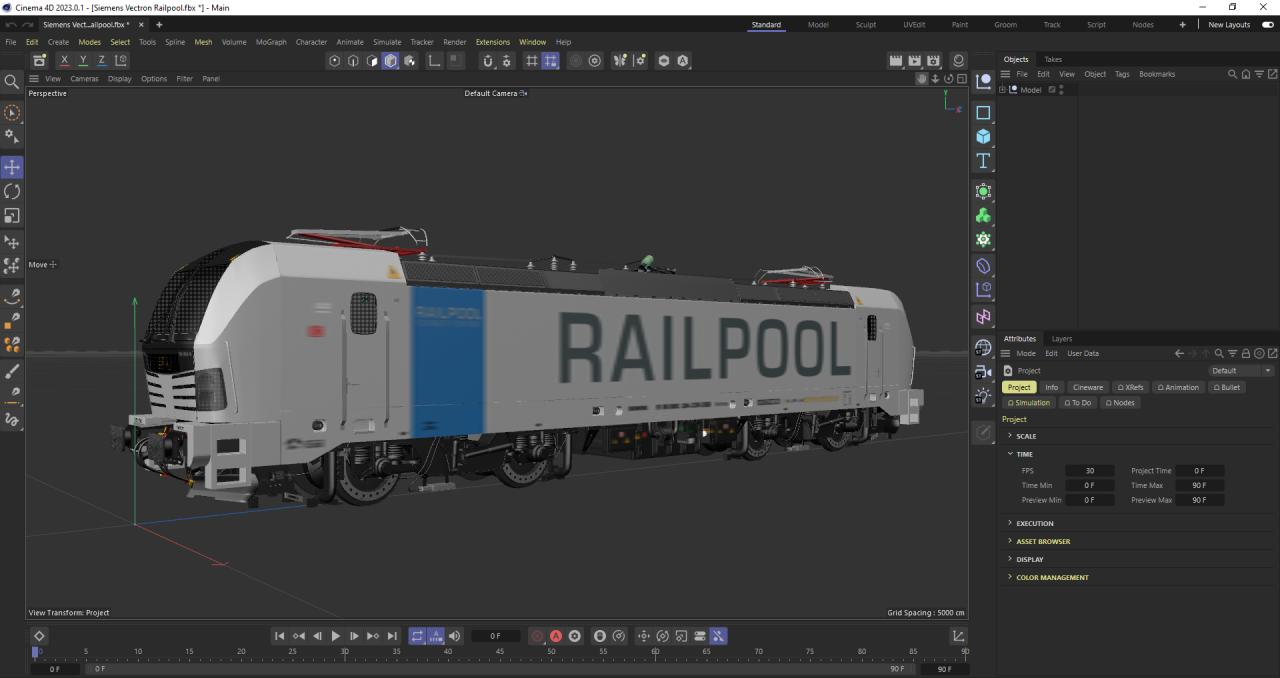This screenshot has height=678, width=1280.
Task: Switch to the Takes tab
Action: tap(1053, 59)
